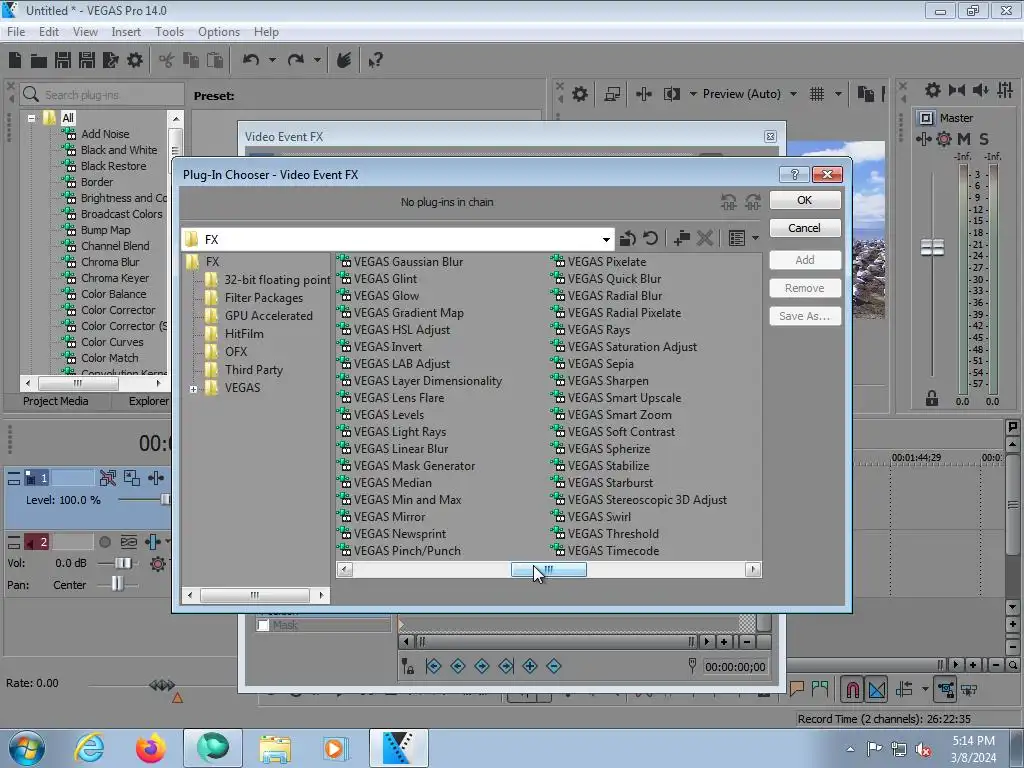Click Preview on external monitor icon
Screen dimensions: 1024x768
pyautogui.click(x=612, y=94)
